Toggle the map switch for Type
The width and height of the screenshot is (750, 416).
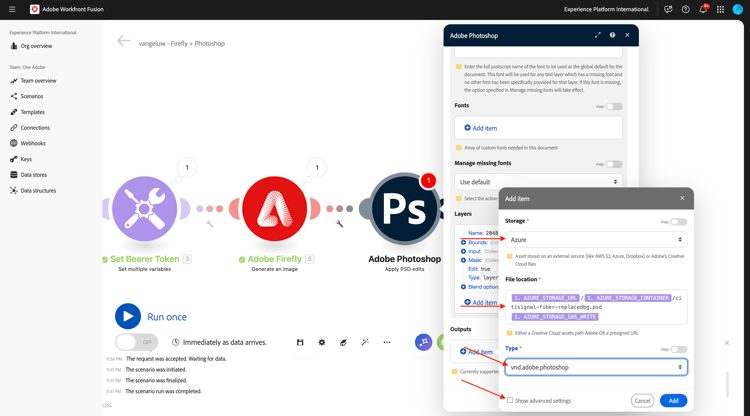[x=678, y=350]
